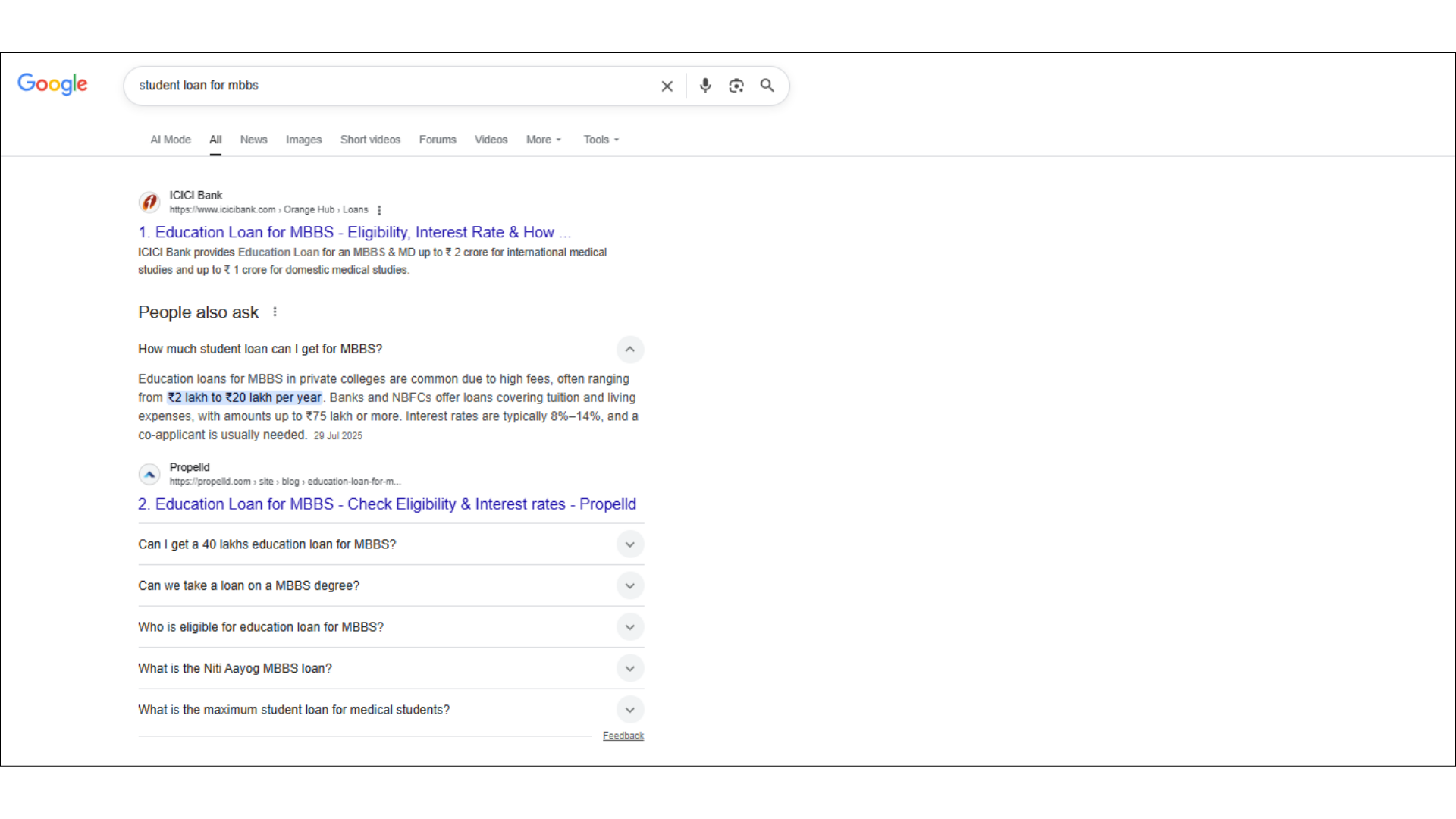Switch to the AI Mode tab
Viewport: 1456px width, 819px height.
point(171,140)
